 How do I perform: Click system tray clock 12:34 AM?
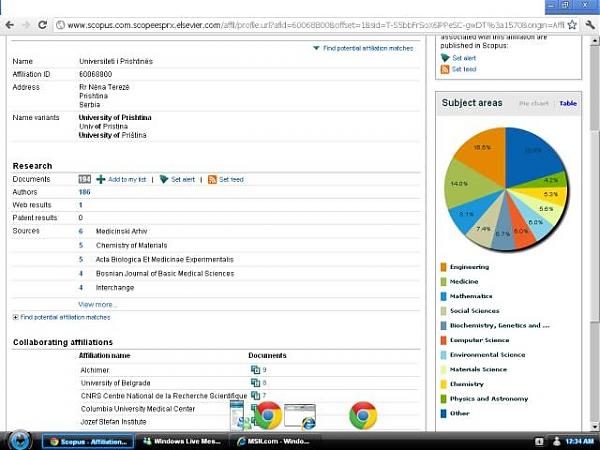click(579, 442)
